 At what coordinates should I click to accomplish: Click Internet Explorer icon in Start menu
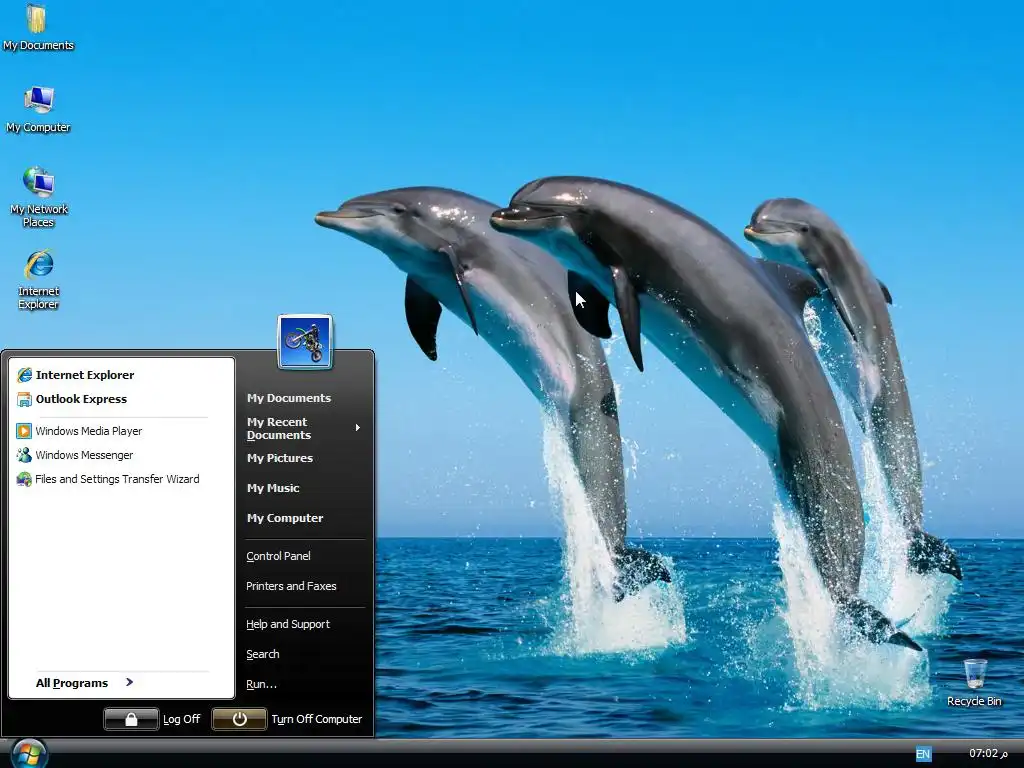point(24,375)
